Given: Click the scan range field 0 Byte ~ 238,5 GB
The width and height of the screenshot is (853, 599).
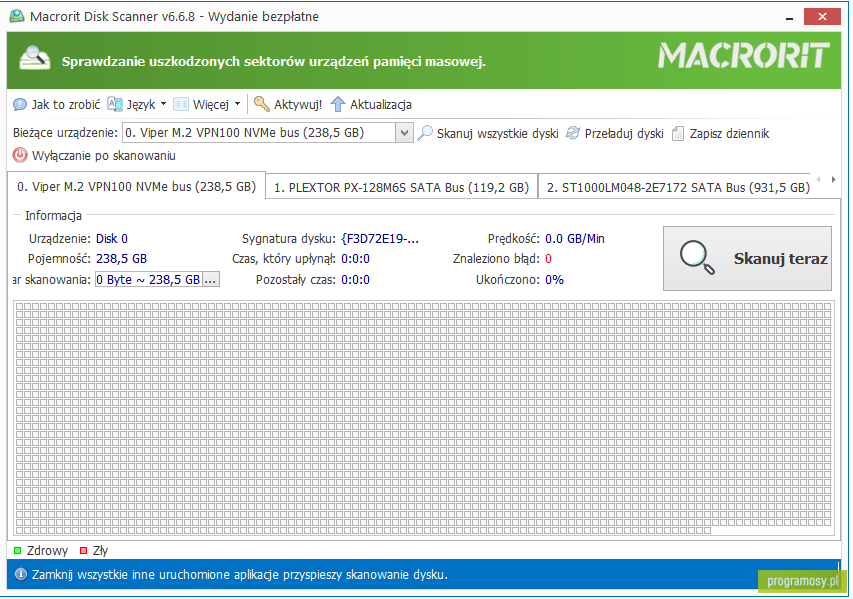Looking at the screenshot, I should coord(149,280).
